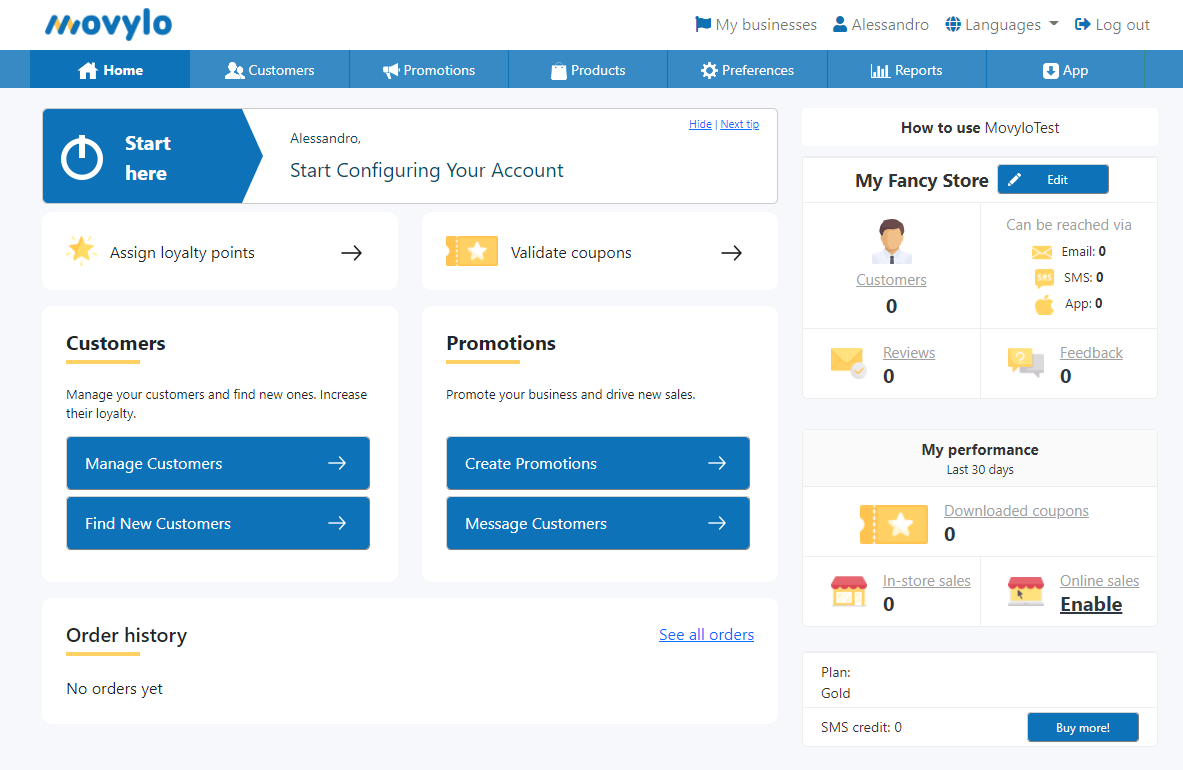
Task: Open See all orders link
Action: coord(706,634)
